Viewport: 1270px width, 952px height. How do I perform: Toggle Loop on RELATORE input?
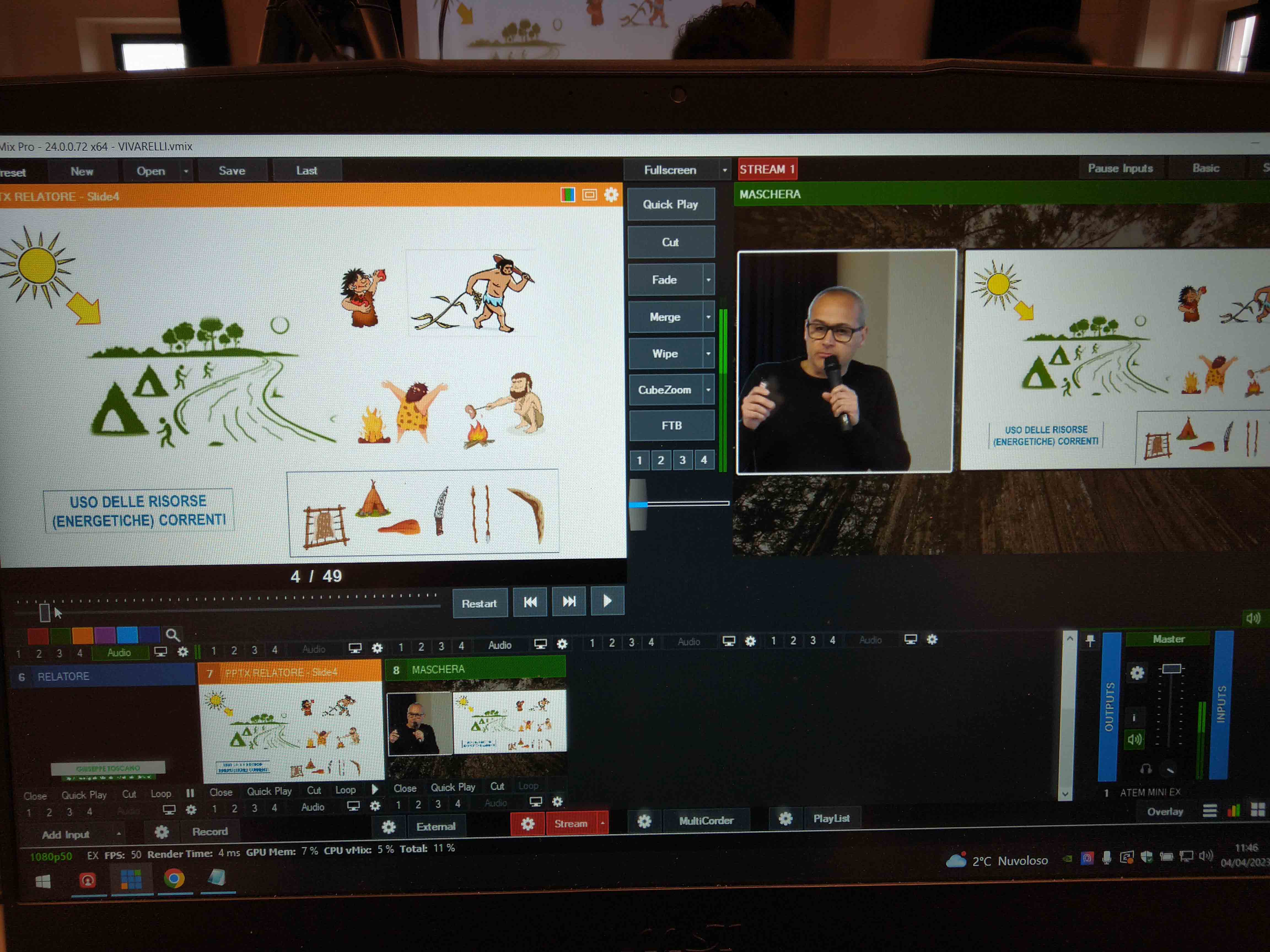[x=161, y=794]
